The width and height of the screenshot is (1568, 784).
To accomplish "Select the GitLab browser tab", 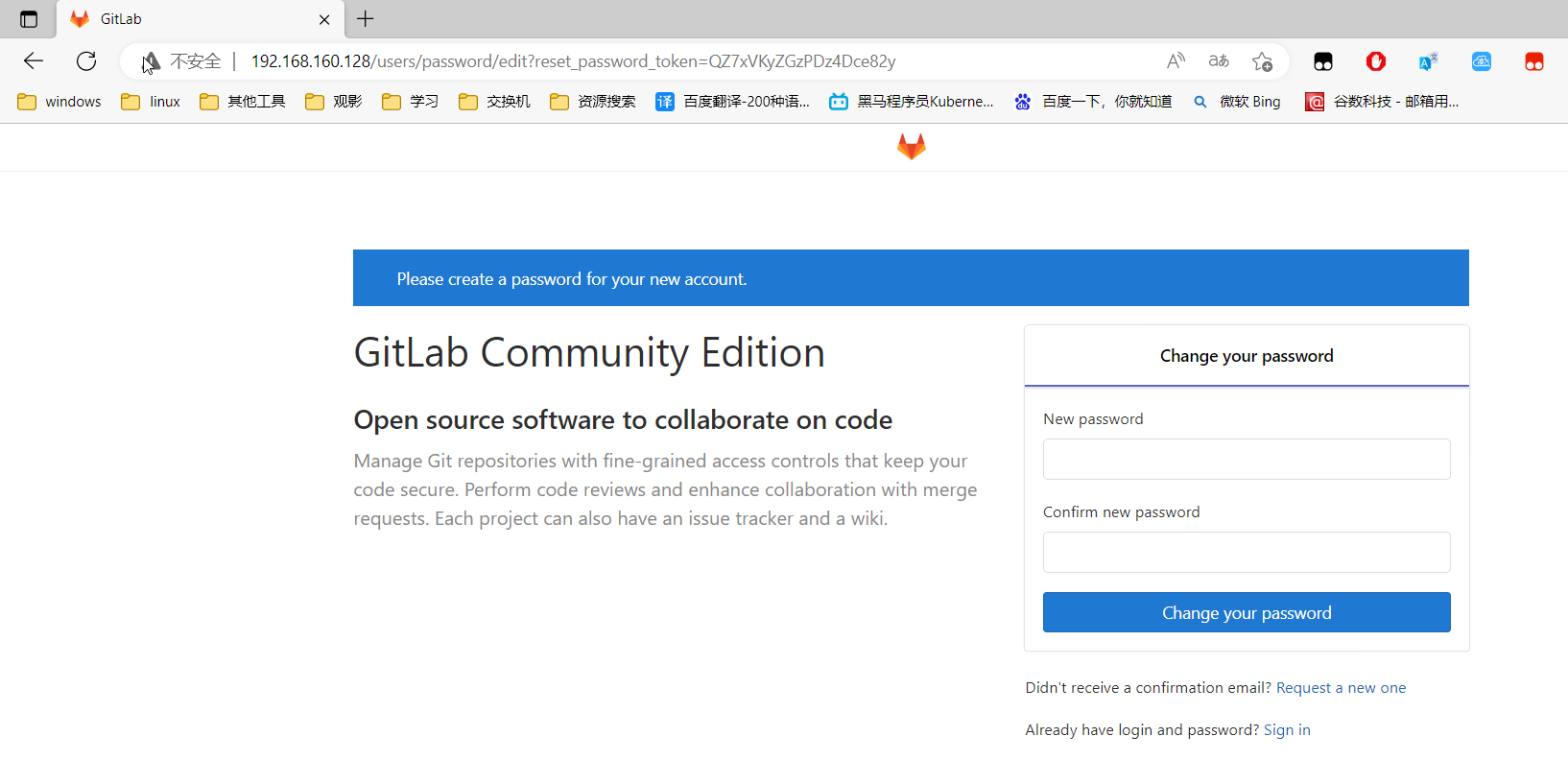I will click(x=192, y=19).
